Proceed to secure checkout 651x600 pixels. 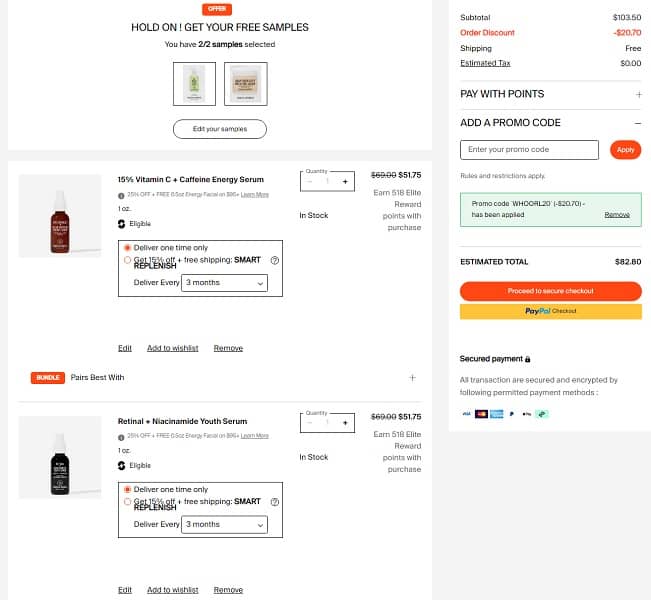550,291
